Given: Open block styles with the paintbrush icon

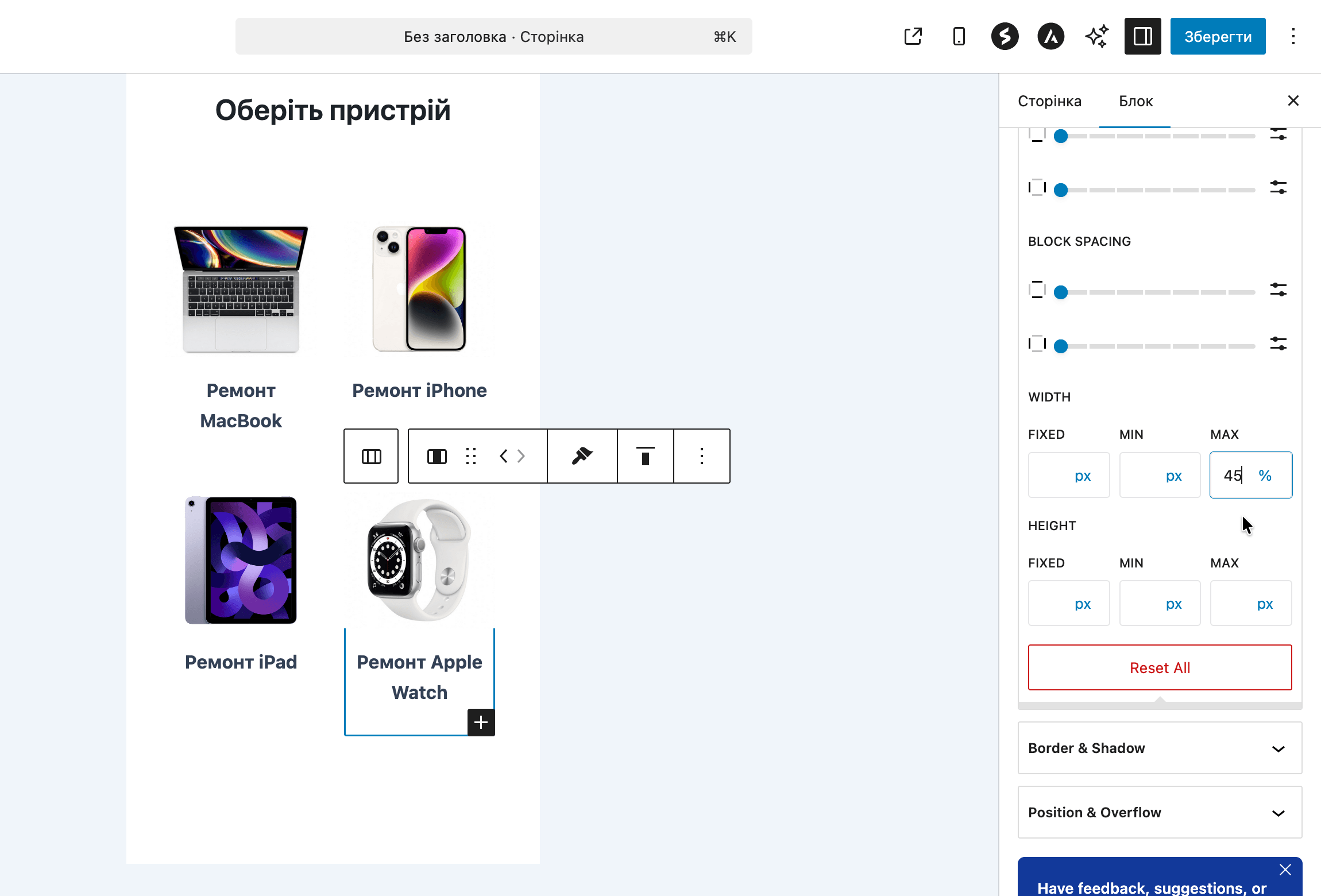Looking at the screenshot, I should [582, 455].
